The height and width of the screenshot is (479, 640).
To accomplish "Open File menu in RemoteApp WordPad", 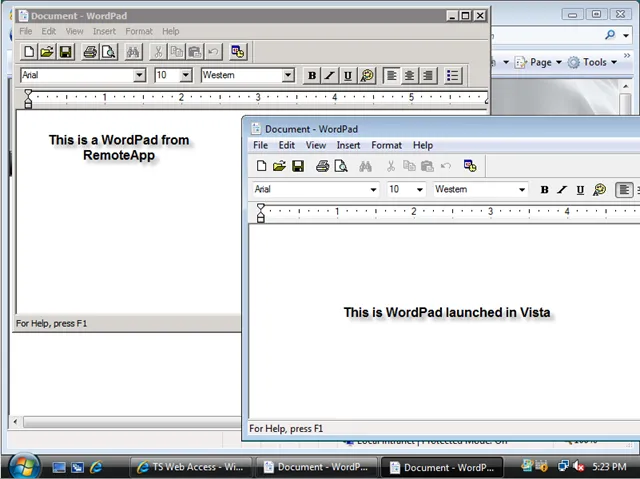I will click(26, 31).
